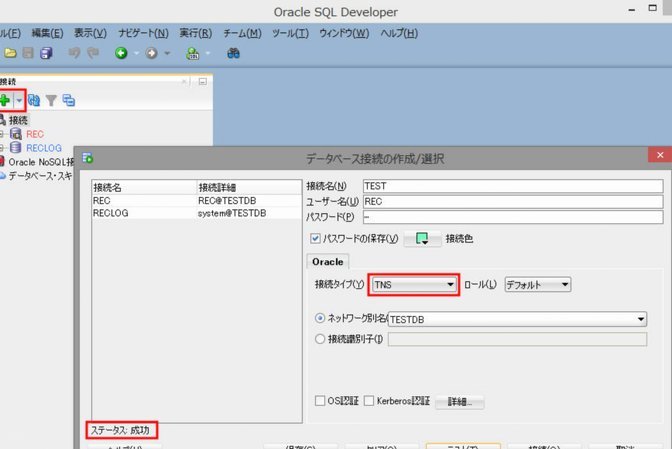Click the greyed single-disk save icon

28,53
